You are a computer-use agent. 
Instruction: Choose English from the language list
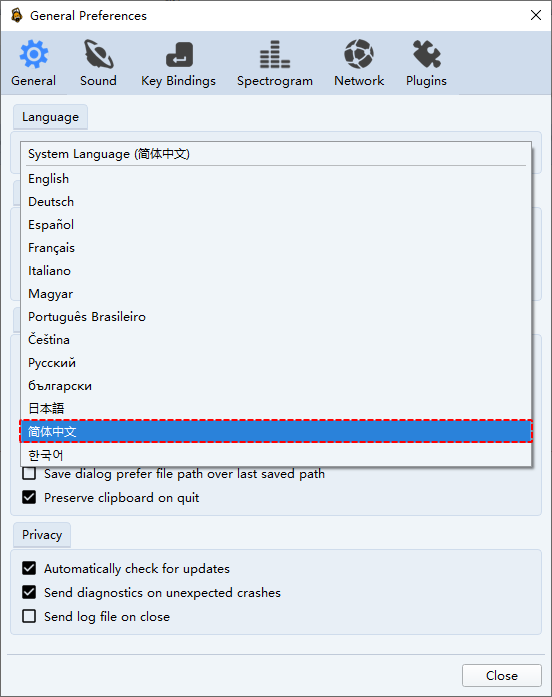coord(276,179)
